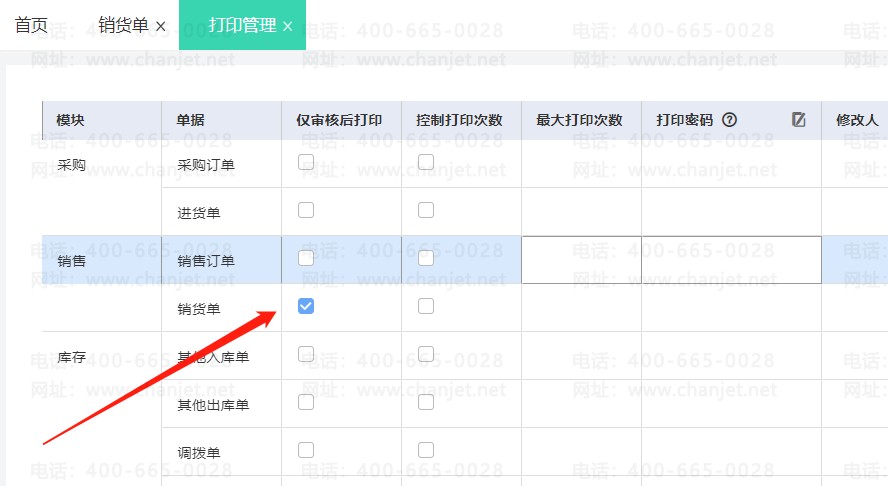Tick 控制打印次数 for 其他入库单

pos(426,354)
